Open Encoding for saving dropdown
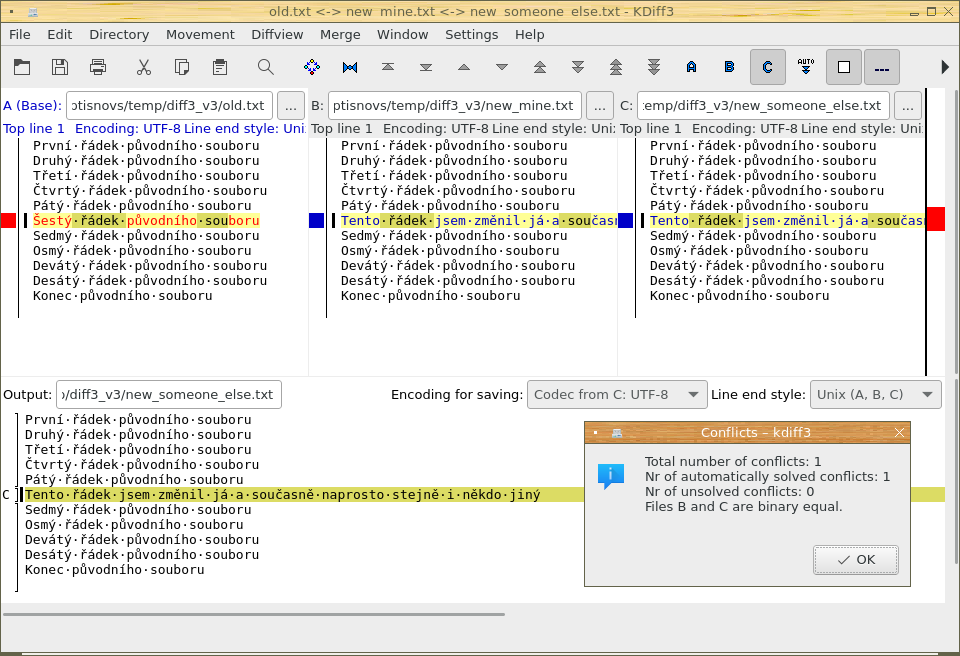The height and width of the screenshot is (656, 960). click(x=617, y=394)
